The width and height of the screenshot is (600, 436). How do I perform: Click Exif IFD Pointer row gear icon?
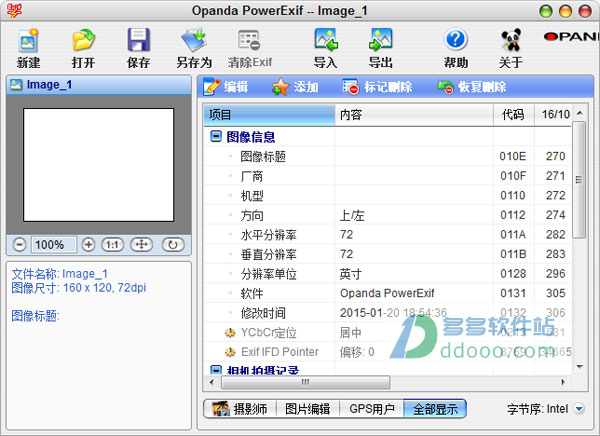(230, 352)
